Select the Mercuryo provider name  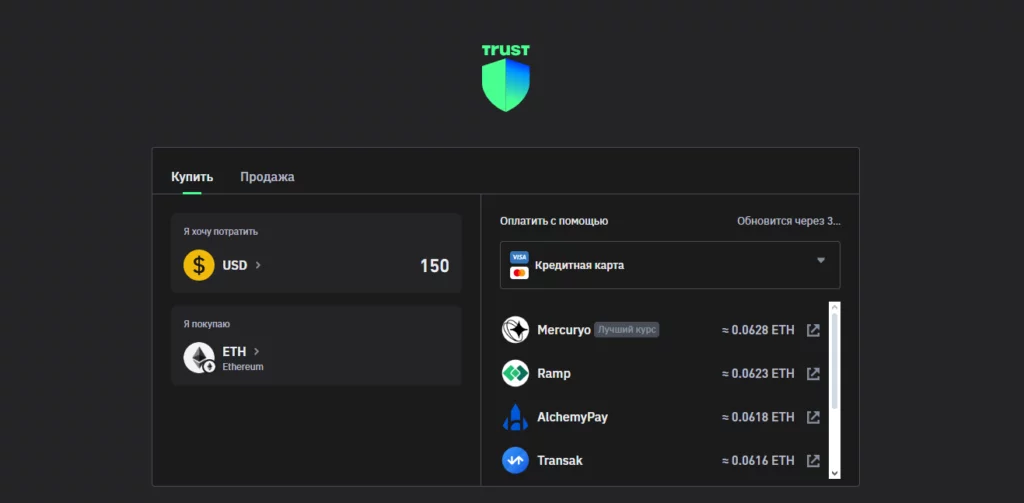(x=564, y=330)
